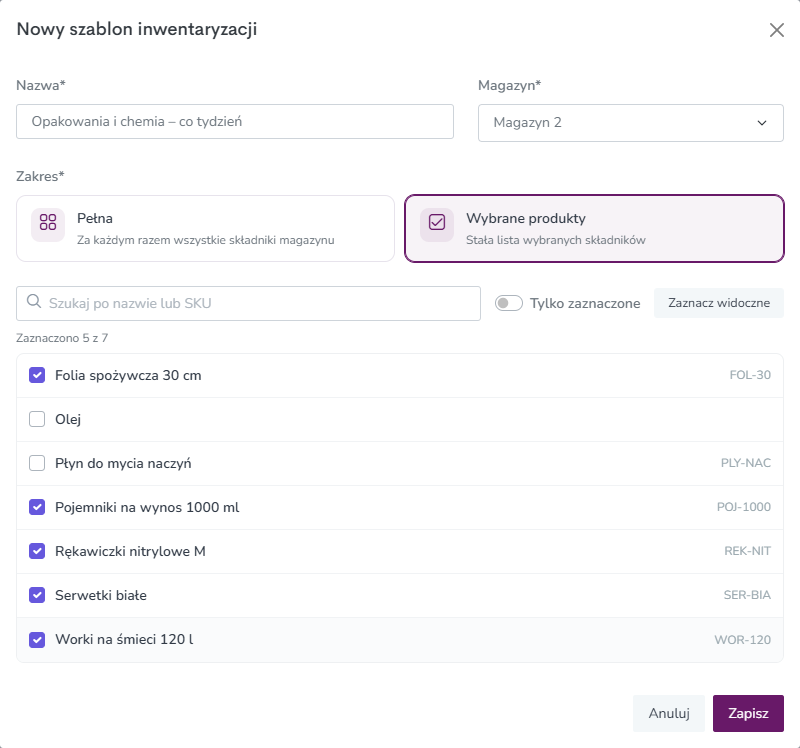Select the Wybrane produkty scope card
800x748 pixels.
click(x=594, y=229)
